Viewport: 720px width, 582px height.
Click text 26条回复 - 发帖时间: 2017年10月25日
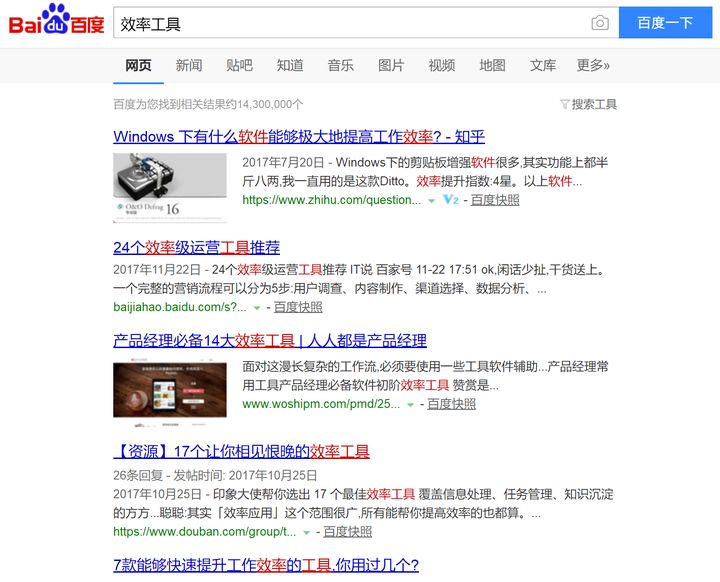[215, 475]
